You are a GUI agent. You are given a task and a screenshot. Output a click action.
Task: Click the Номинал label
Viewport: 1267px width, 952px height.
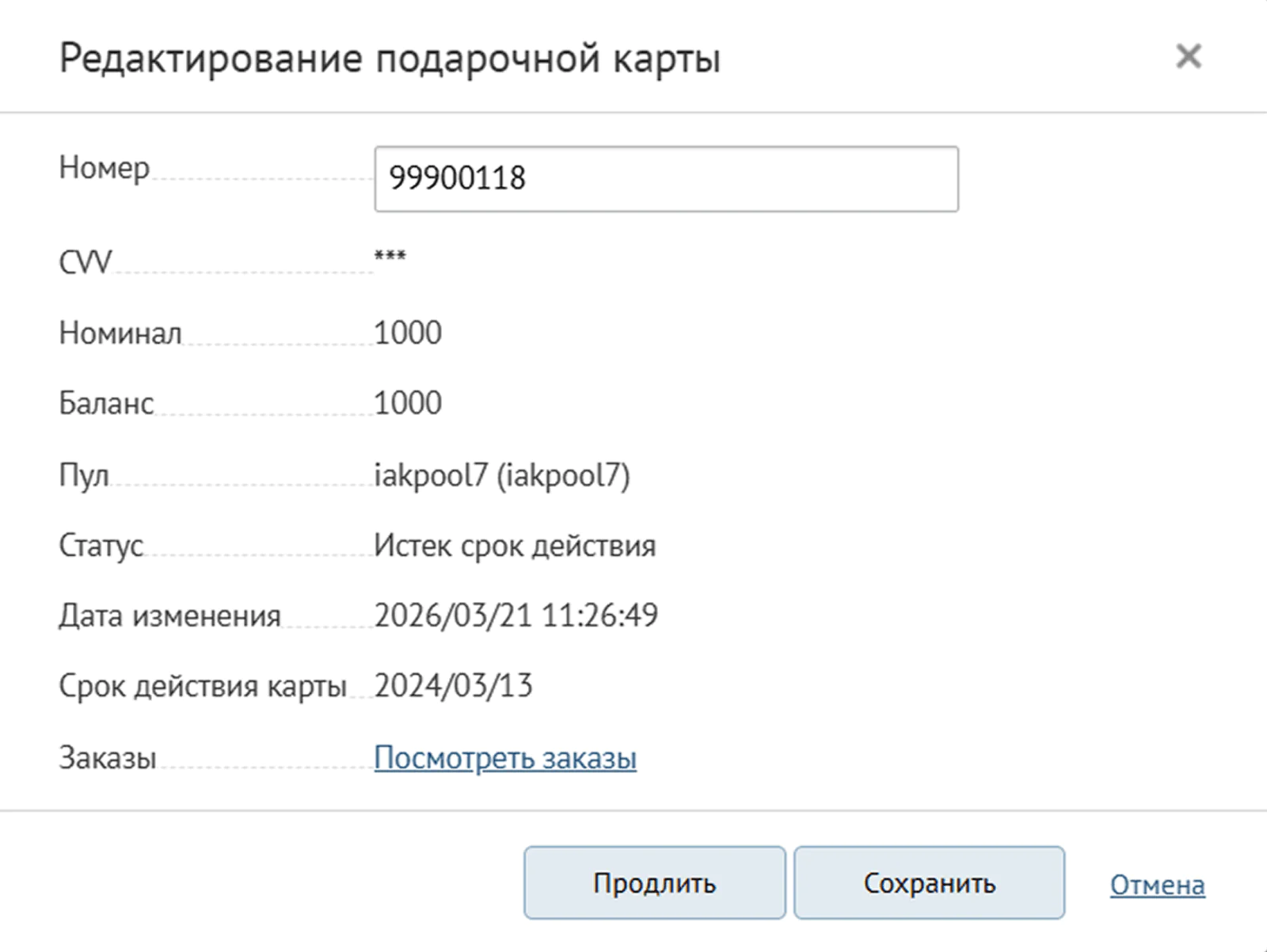coord(120,333)
